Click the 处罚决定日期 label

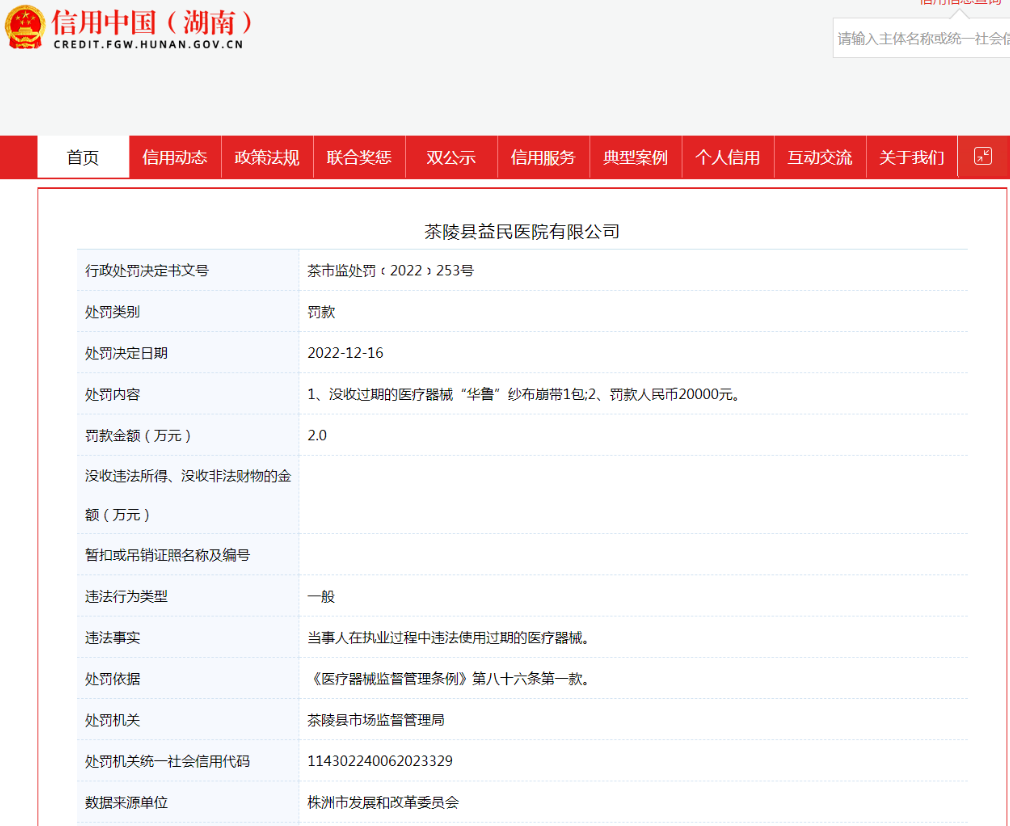pos(126,353)
